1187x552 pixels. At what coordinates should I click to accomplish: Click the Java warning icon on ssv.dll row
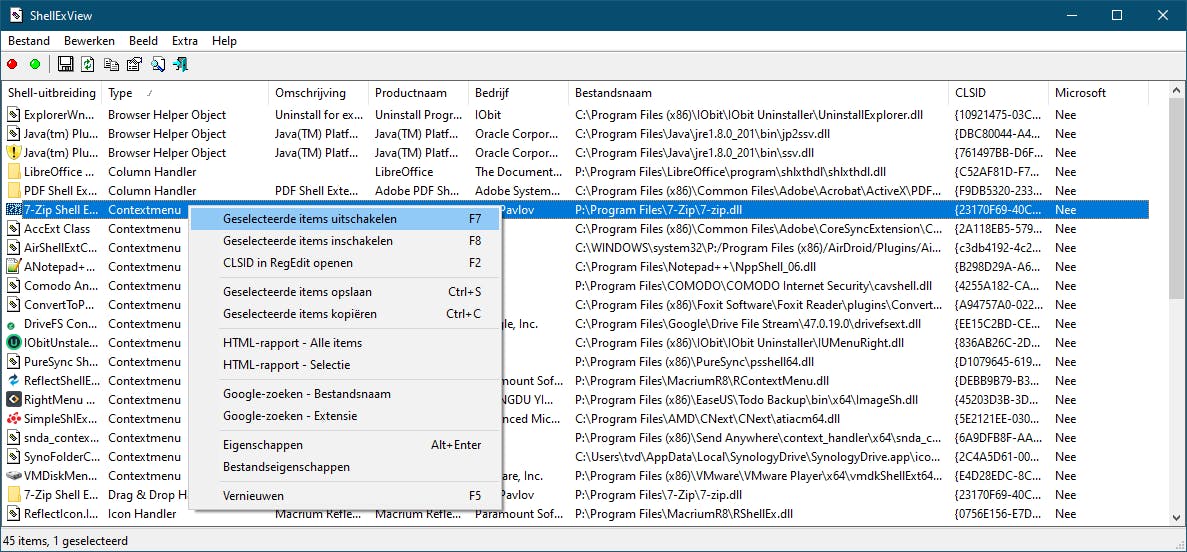pyautogui.click(x=13, y=152)
